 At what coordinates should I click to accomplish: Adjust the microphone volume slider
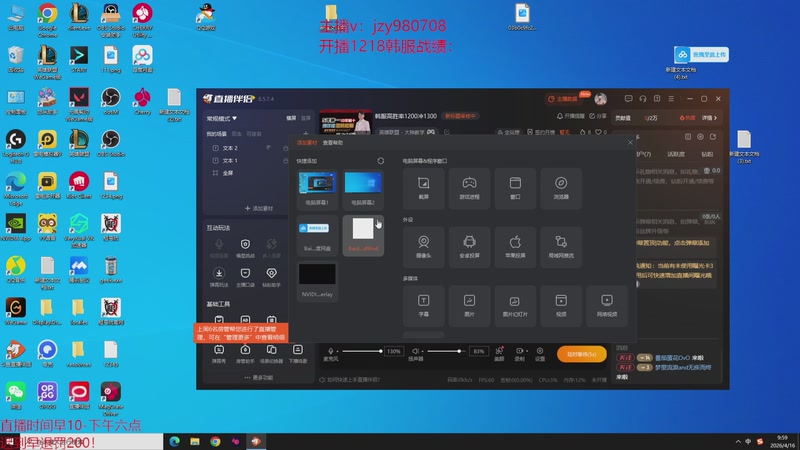click(x=362, y=351)
